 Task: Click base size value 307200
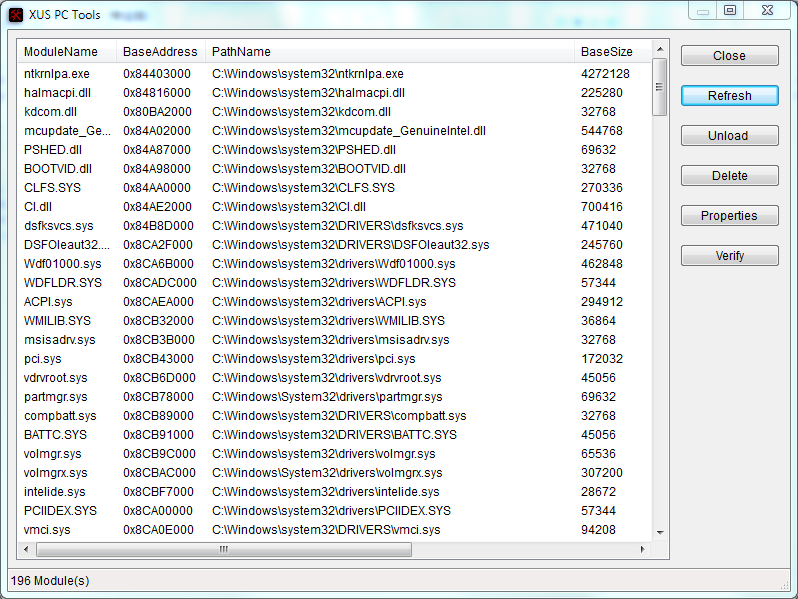(x=602, y=473)
